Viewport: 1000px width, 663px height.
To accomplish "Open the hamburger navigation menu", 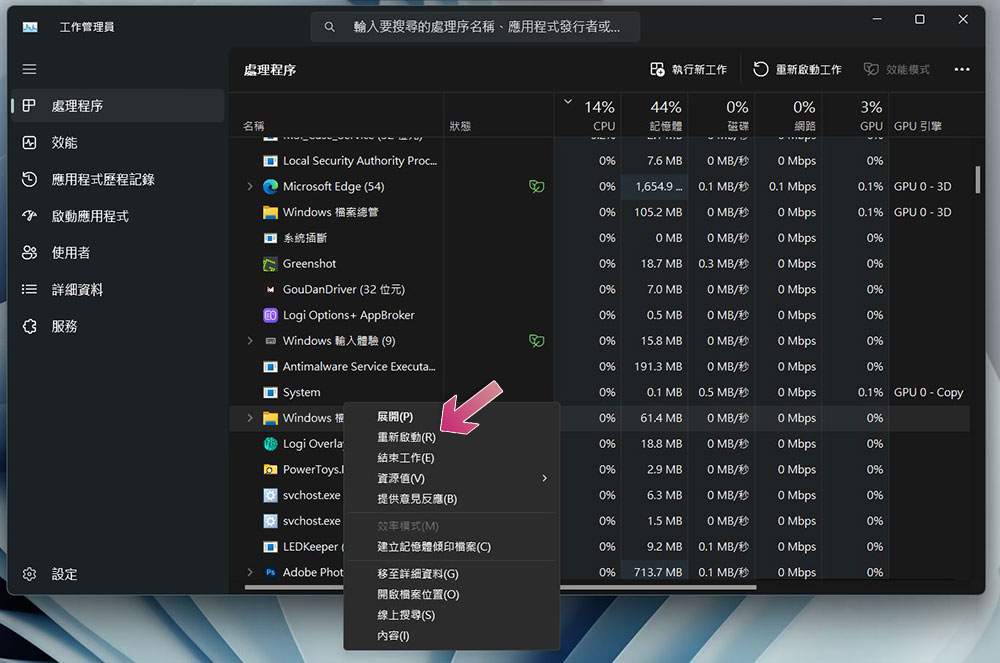I will (29, 69).
